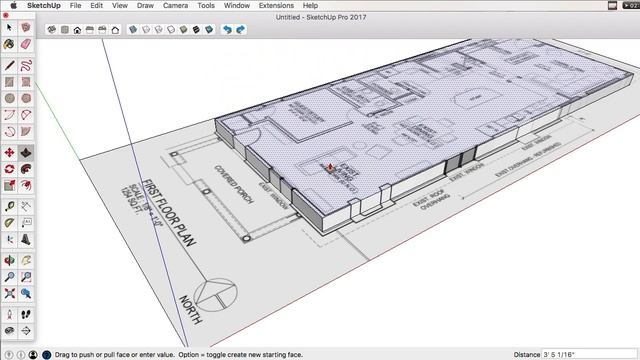
Task: Enable Monochrome face style
Action: point(209,29)
